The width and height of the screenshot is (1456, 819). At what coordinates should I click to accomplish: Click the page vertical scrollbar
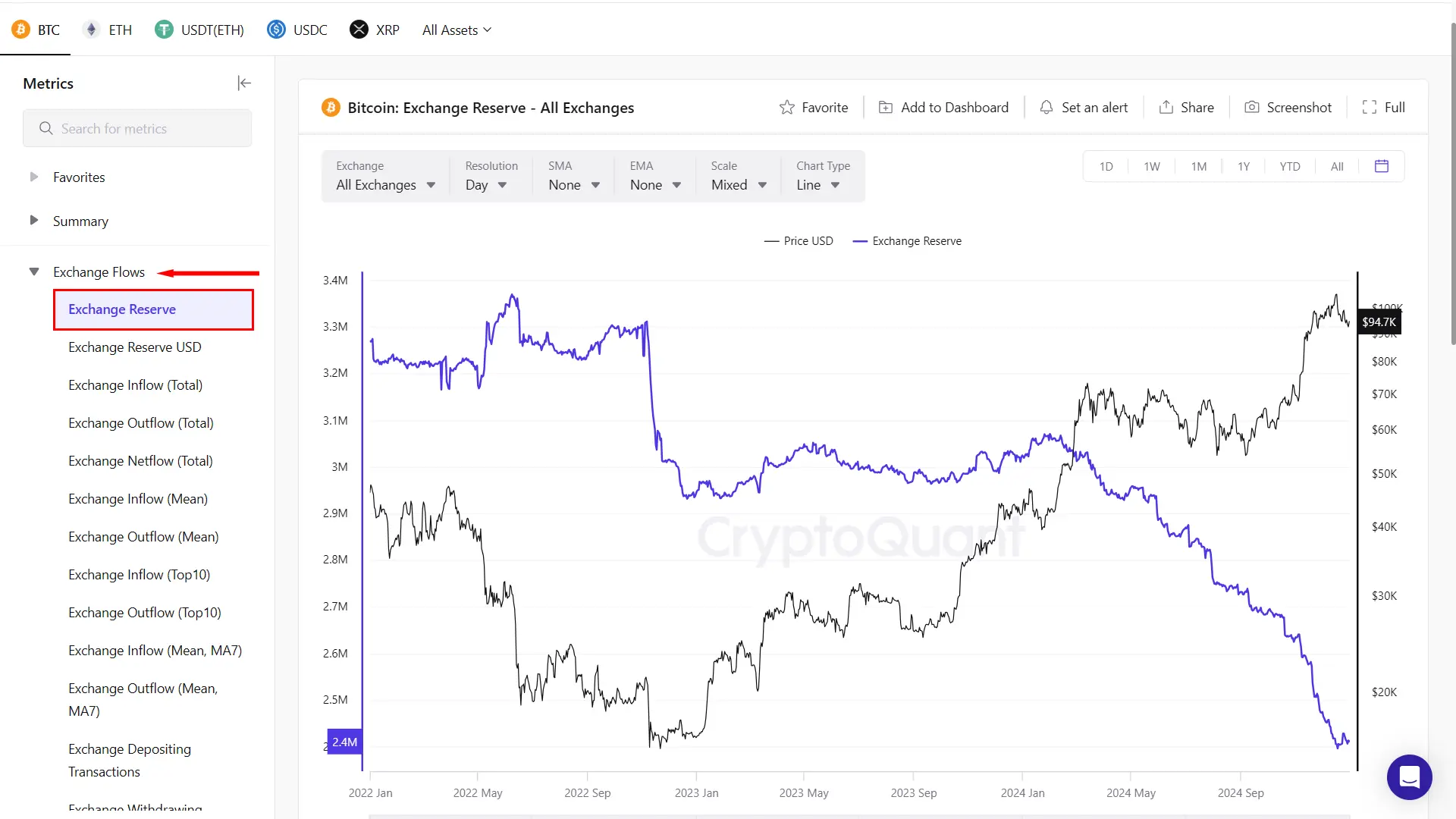pos(1451,182)
